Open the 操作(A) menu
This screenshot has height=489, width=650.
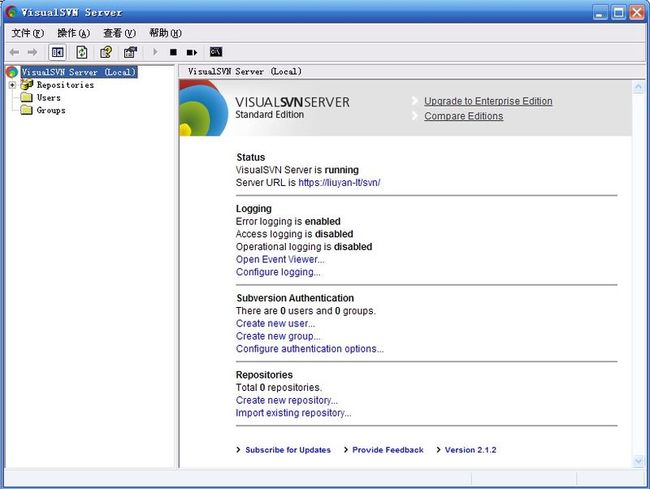73,33
